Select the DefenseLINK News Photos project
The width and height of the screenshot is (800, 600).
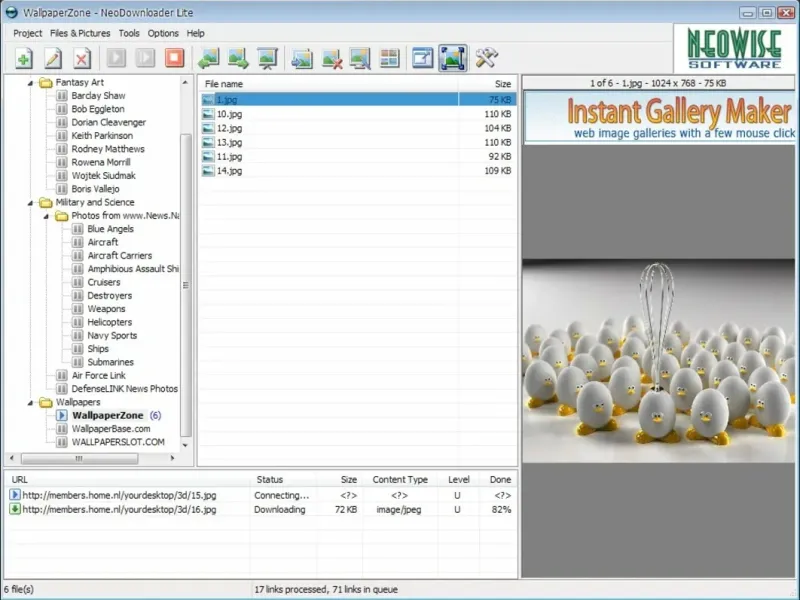(124, 389)
